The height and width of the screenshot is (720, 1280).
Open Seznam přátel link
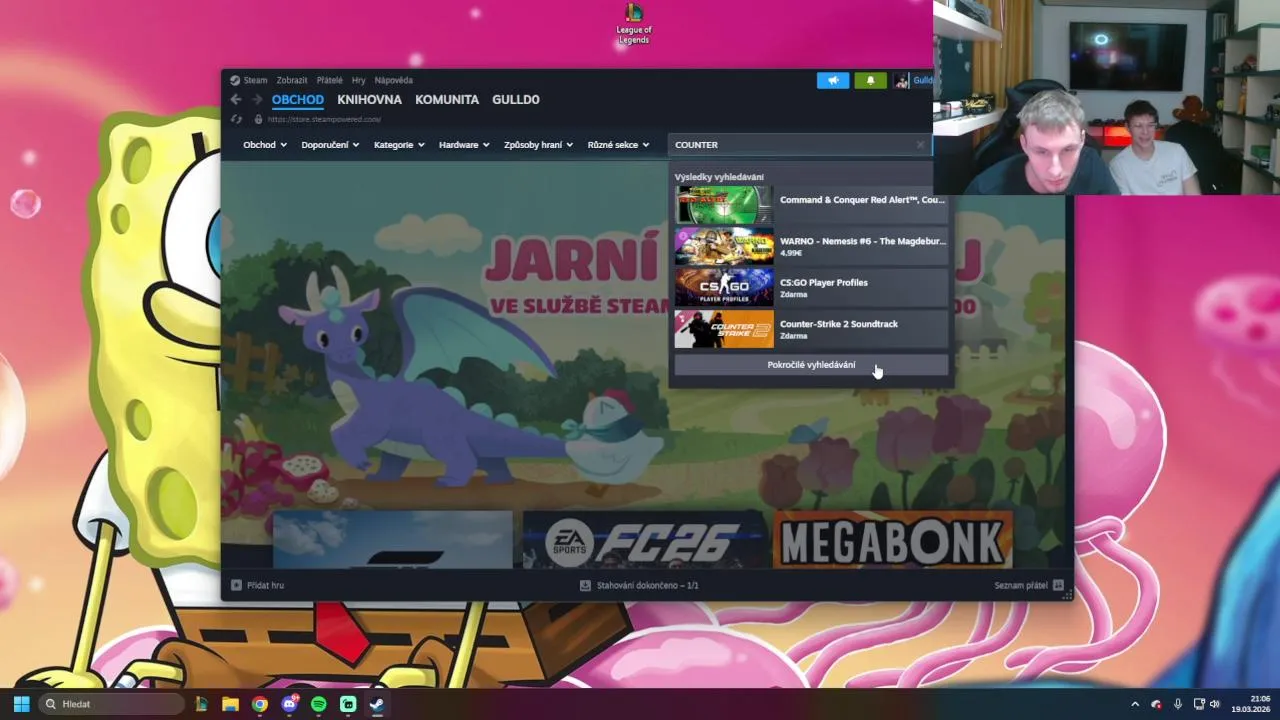click(x=1021, y=585)
